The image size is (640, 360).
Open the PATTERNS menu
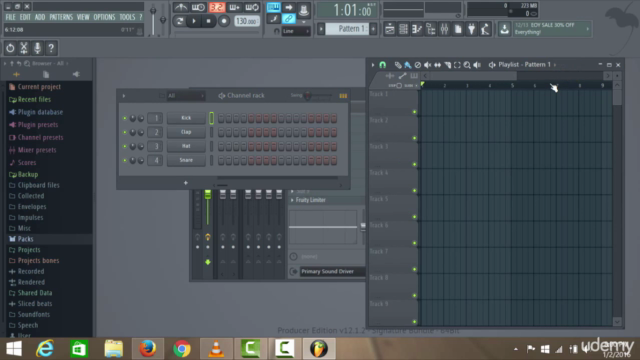click(61, 17)
